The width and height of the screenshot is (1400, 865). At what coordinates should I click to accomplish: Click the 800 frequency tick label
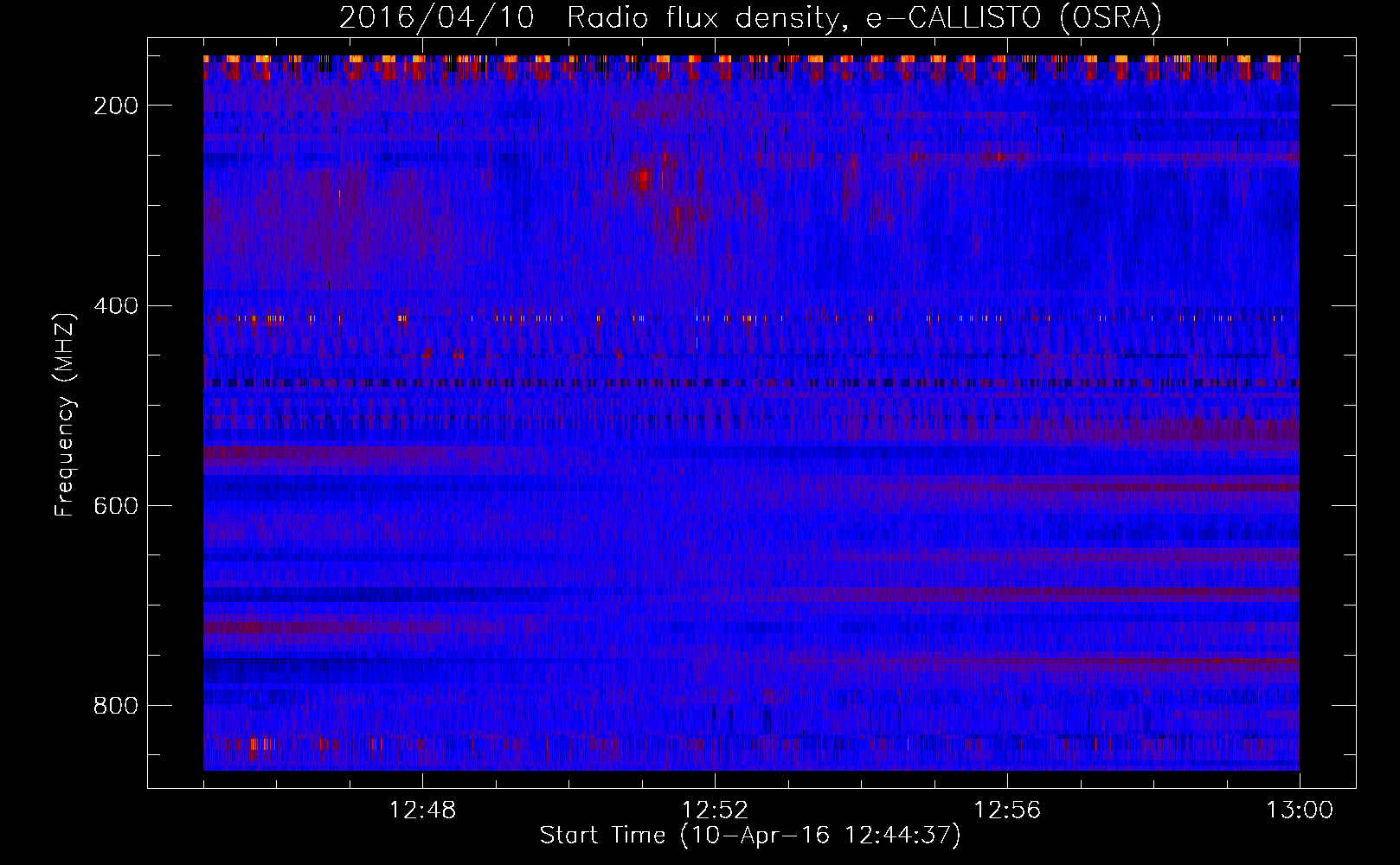pyautogui.click(x=115, y=706)
